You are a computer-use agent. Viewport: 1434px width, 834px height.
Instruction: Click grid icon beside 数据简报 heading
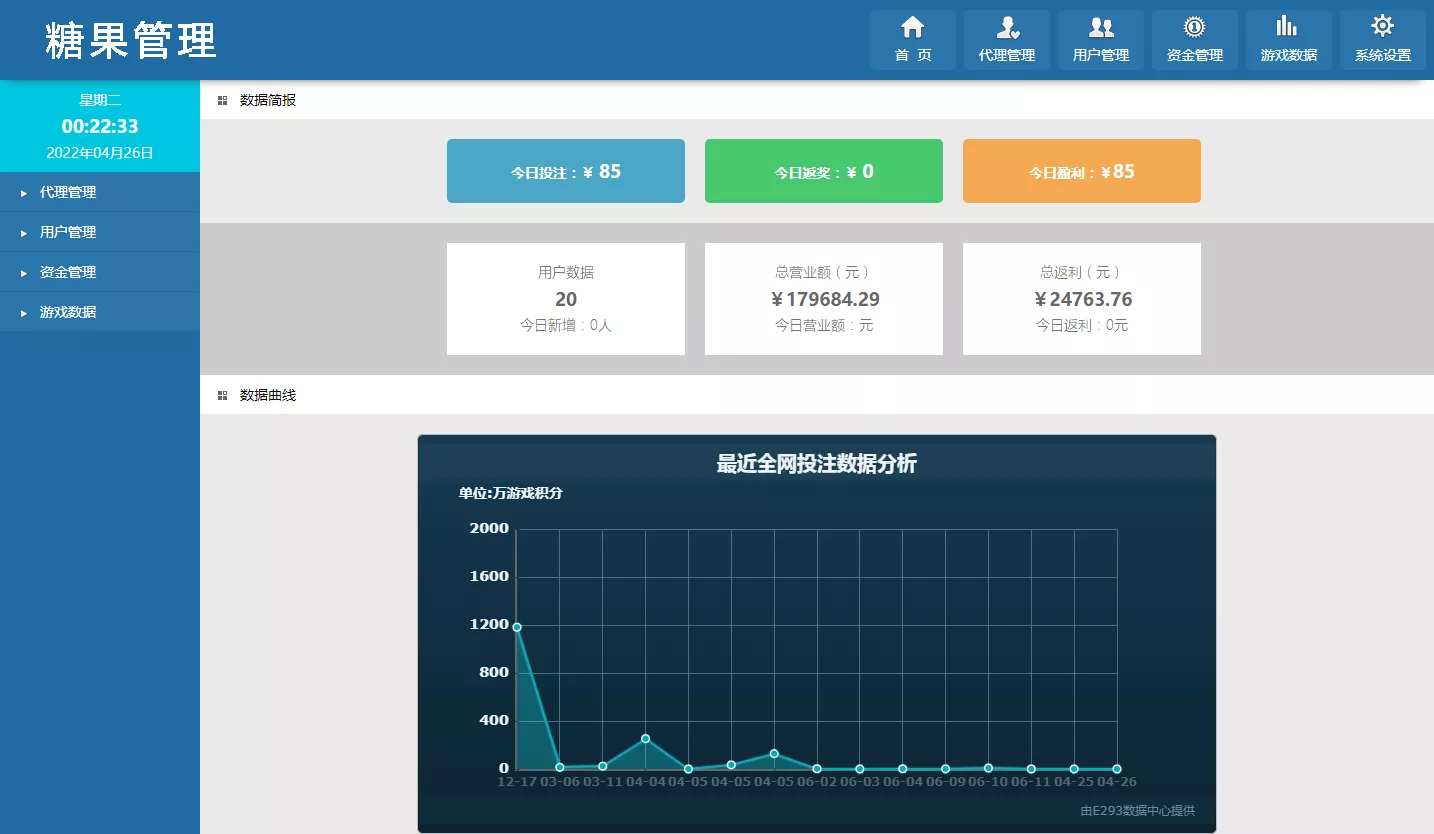click(222, 100)
